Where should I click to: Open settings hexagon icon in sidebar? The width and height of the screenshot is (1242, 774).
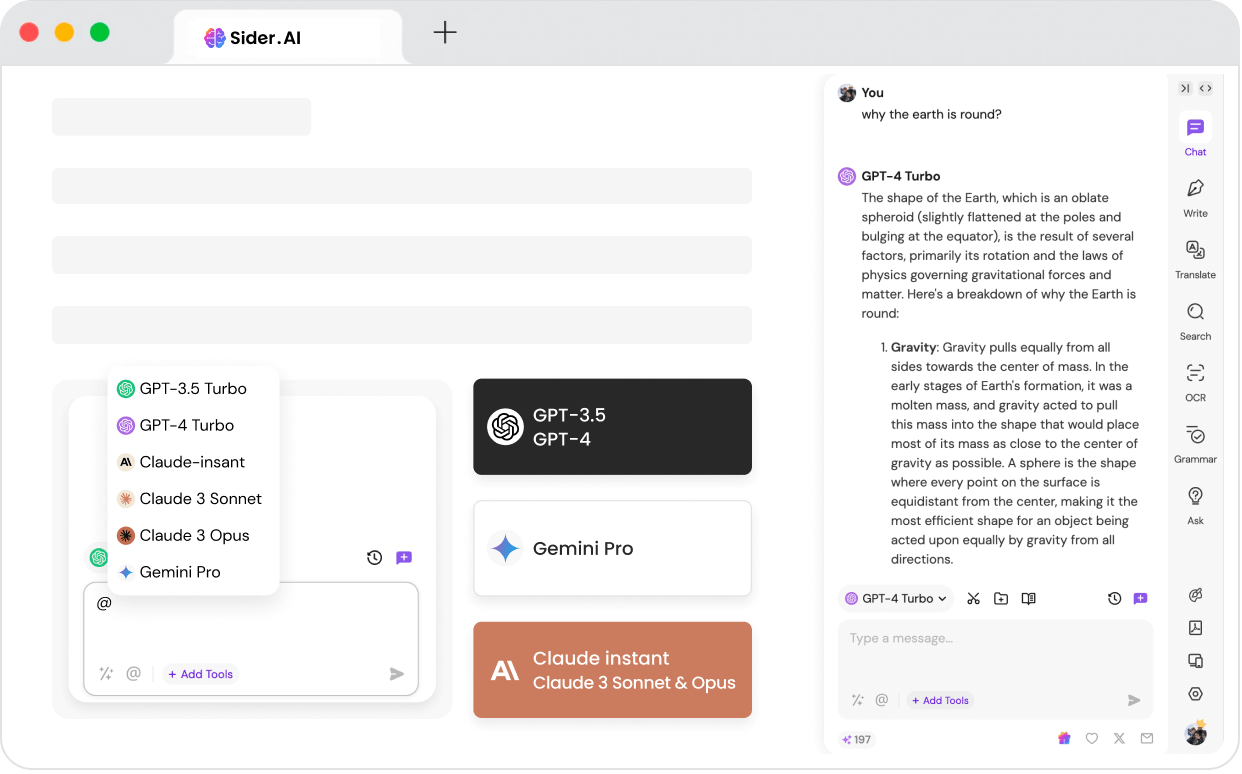coord(1195,694)
